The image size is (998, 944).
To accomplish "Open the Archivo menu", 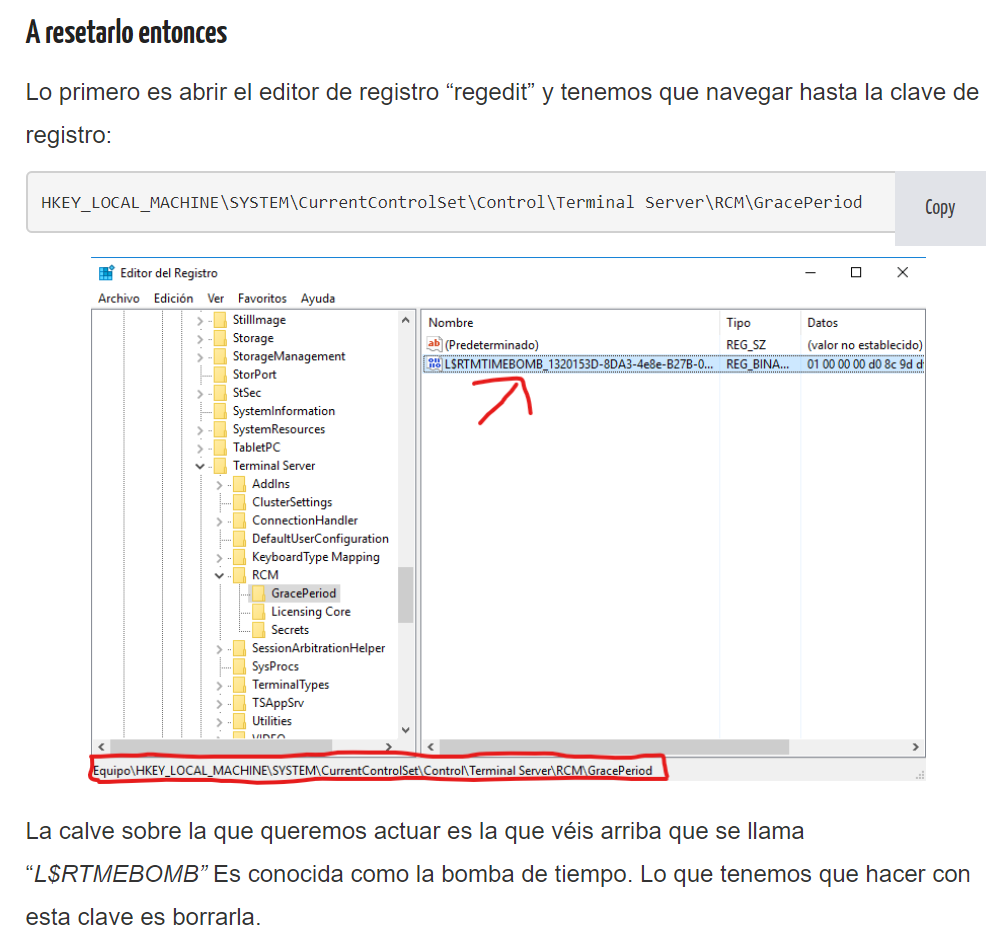I will (x=118, y=298).
